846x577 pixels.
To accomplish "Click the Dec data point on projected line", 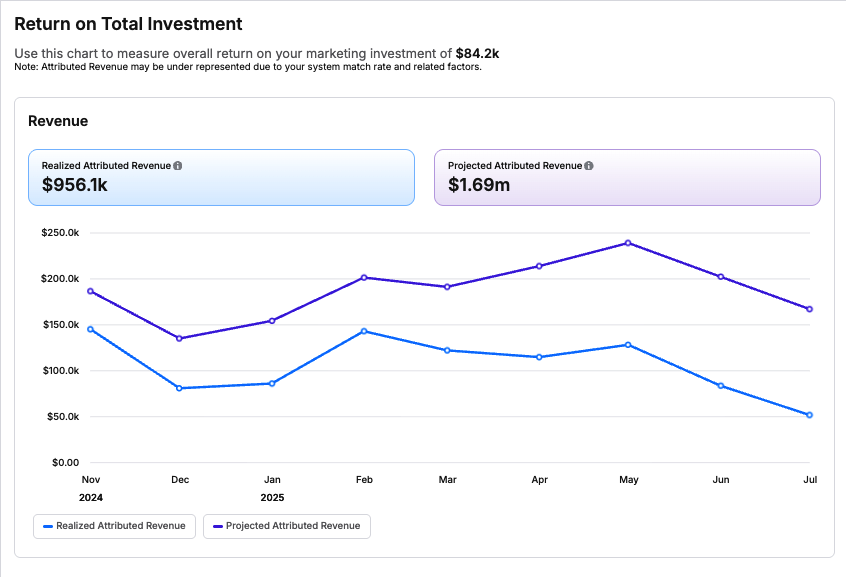I will [180, 339].
